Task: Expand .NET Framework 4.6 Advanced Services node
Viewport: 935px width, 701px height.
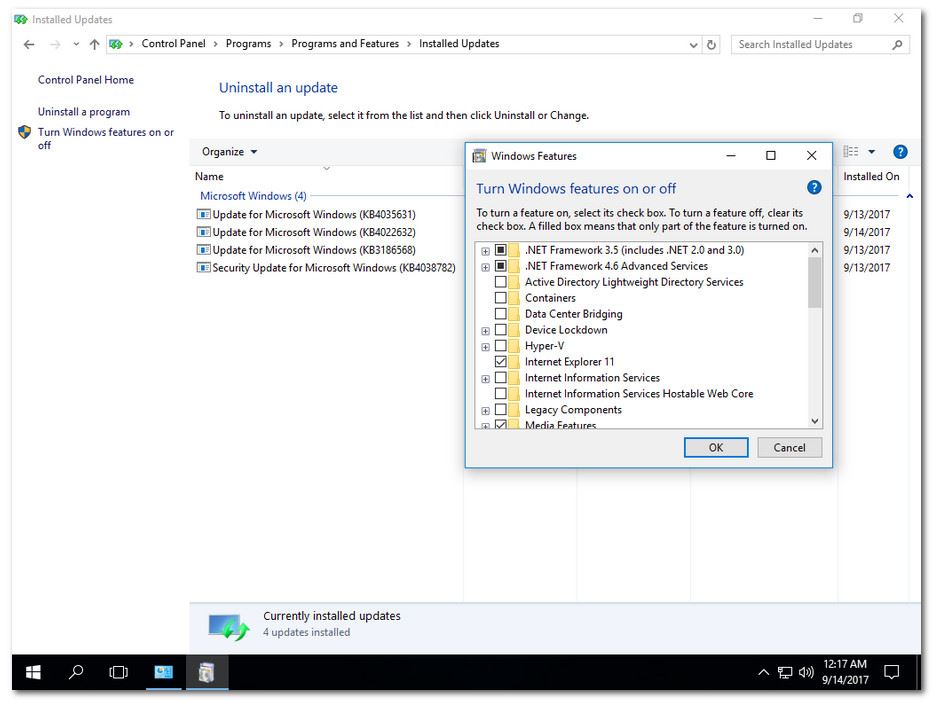Action: 485,267
